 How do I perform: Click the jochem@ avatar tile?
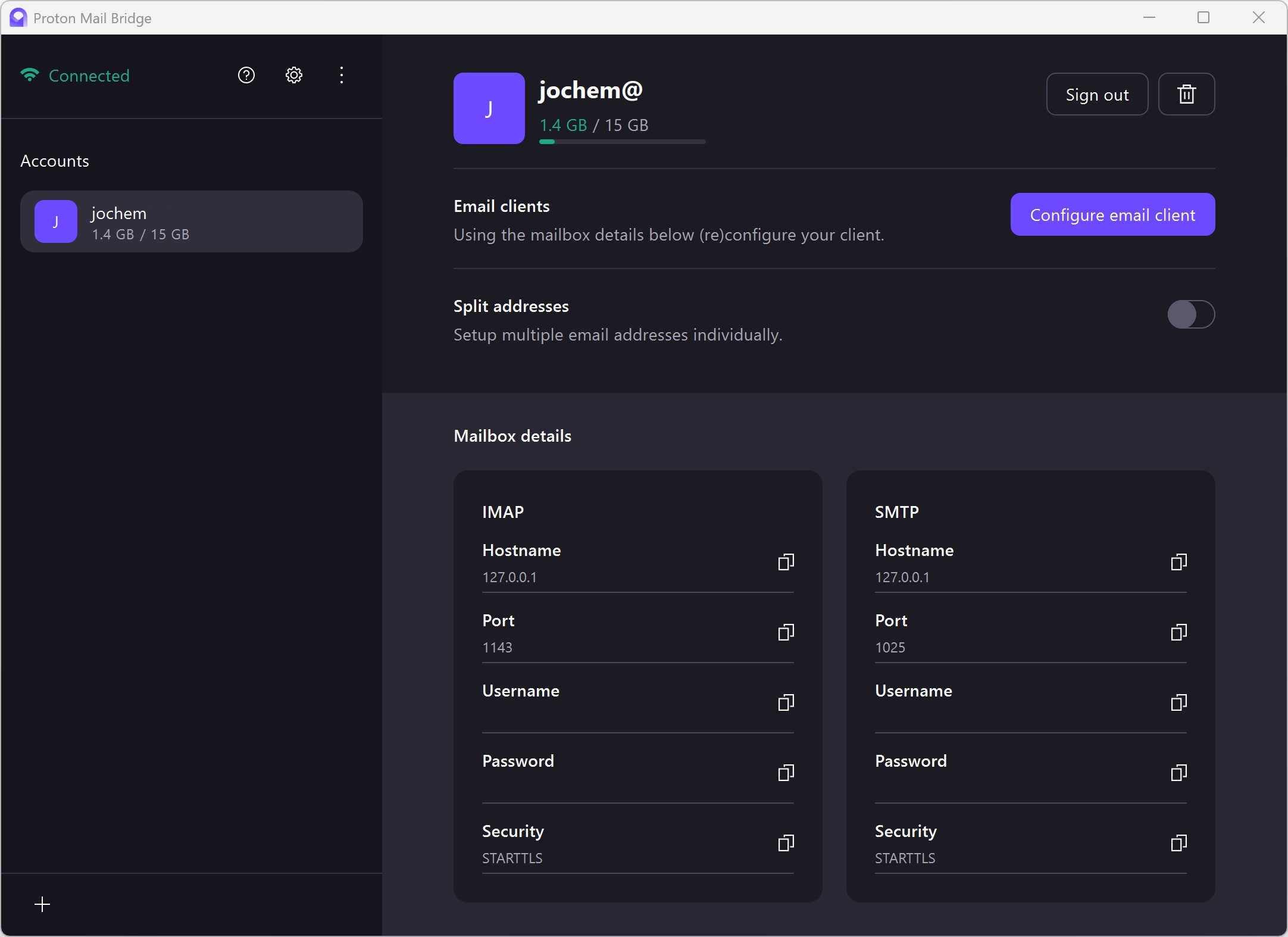click(x=488, y=108)
